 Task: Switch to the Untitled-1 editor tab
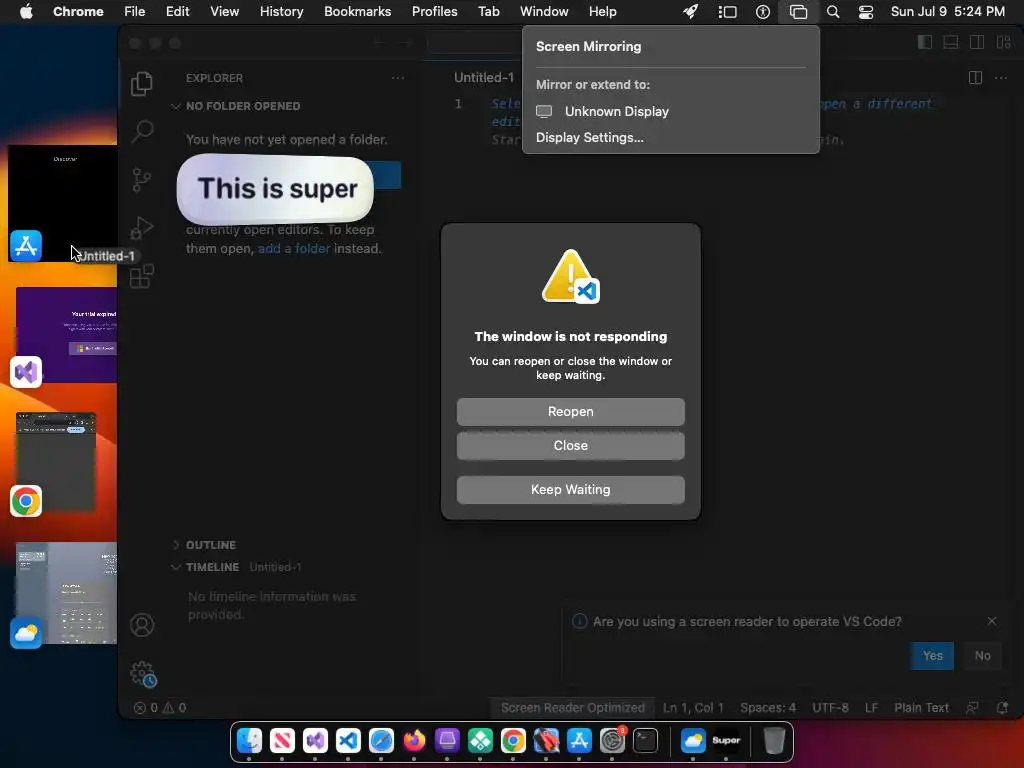pos(484,78)
